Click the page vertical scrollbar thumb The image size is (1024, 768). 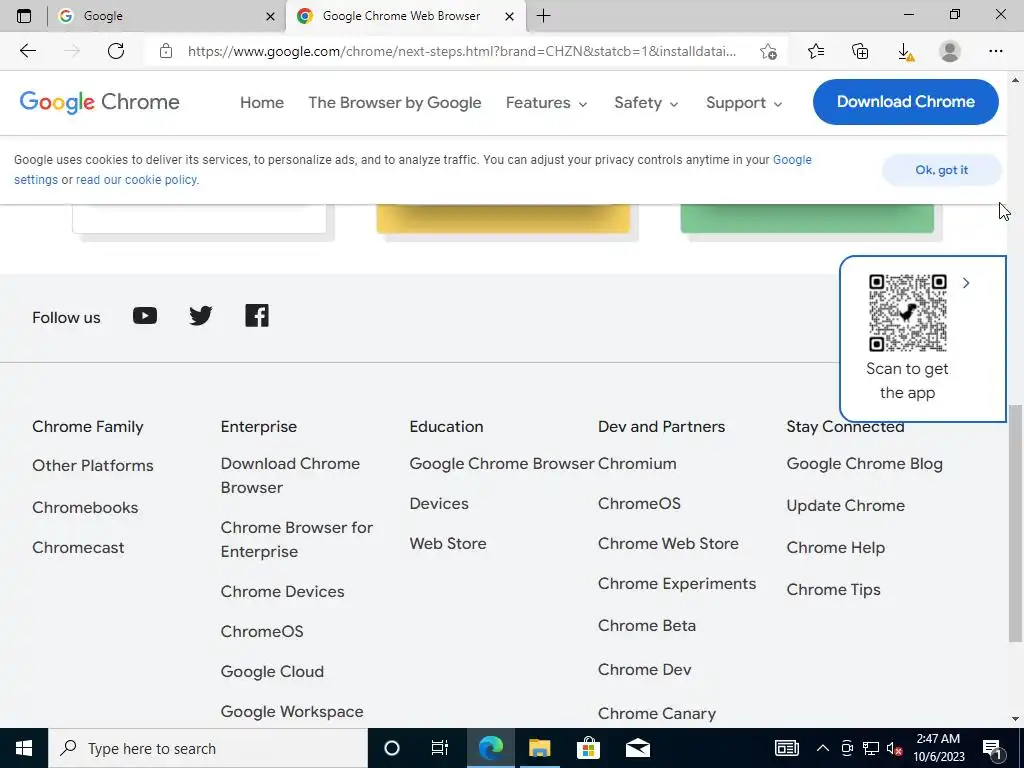click(1015, 523)
